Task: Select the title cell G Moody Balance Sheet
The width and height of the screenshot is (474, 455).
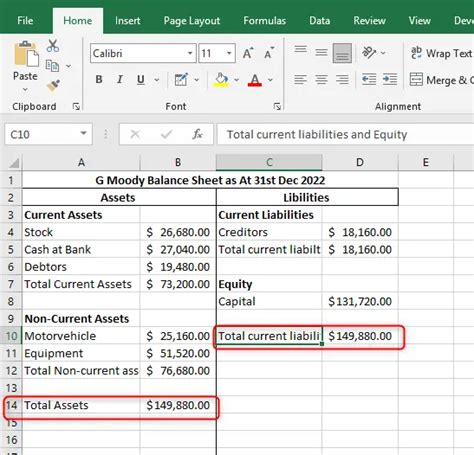Action: (x=210, y=180)
